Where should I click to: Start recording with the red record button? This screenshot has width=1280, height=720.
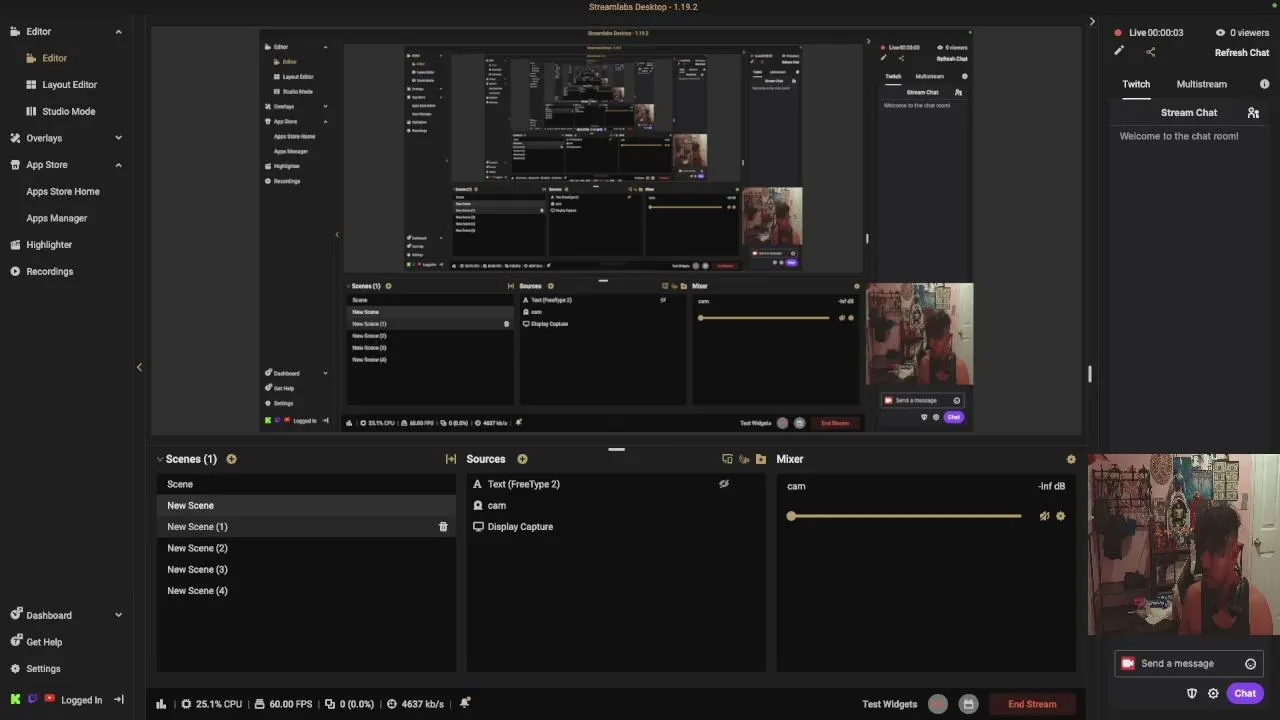937,704
